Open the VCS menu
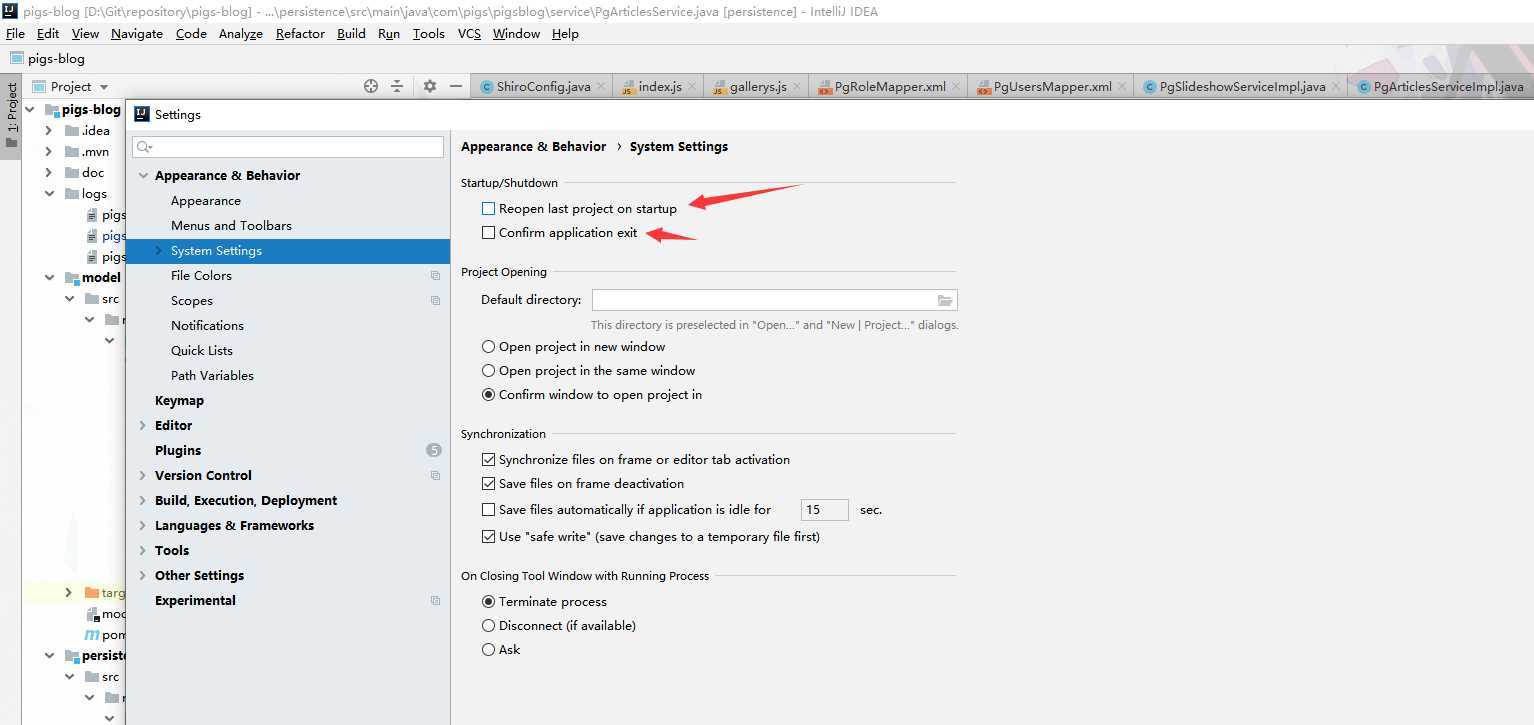The image size is (1534, 725). pos(469,33)
